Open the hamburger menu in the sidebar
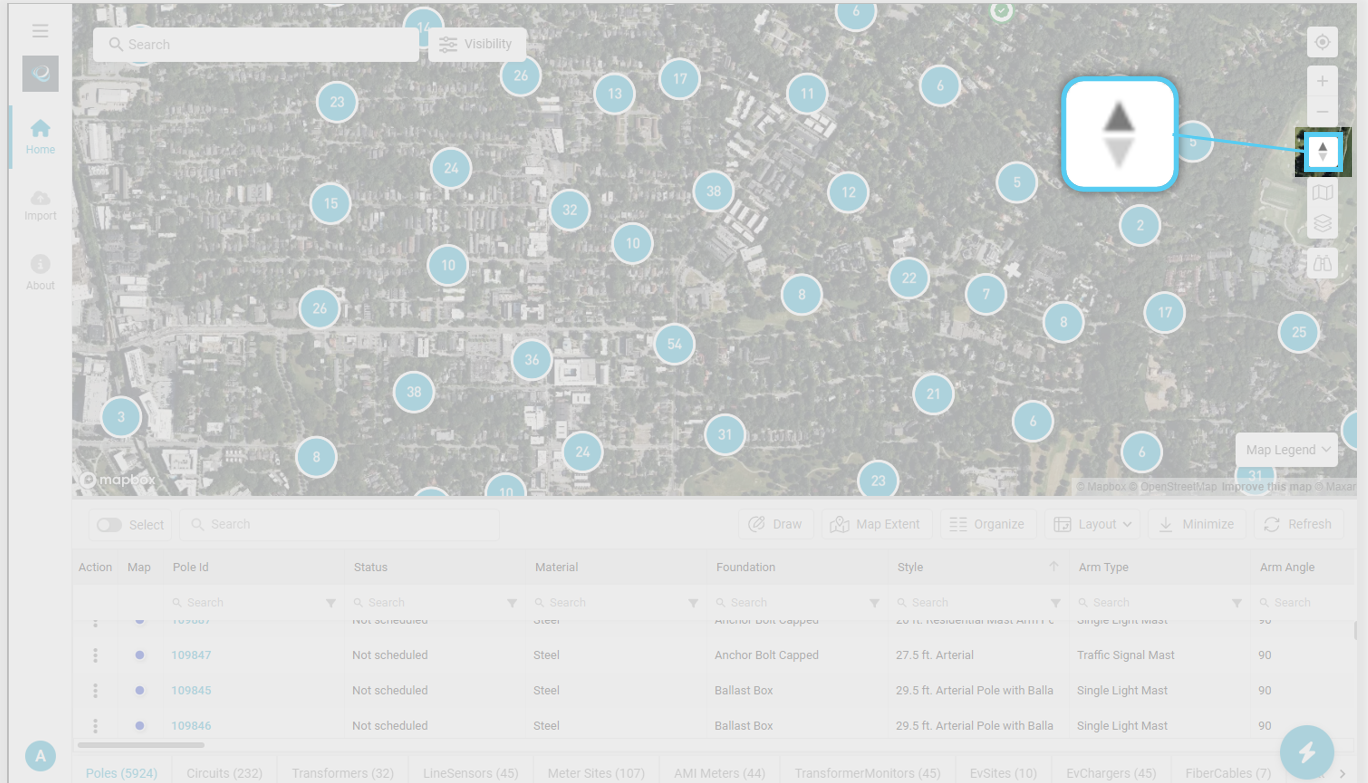Viewport: 1368px width, 783px height. pos(40,31)
